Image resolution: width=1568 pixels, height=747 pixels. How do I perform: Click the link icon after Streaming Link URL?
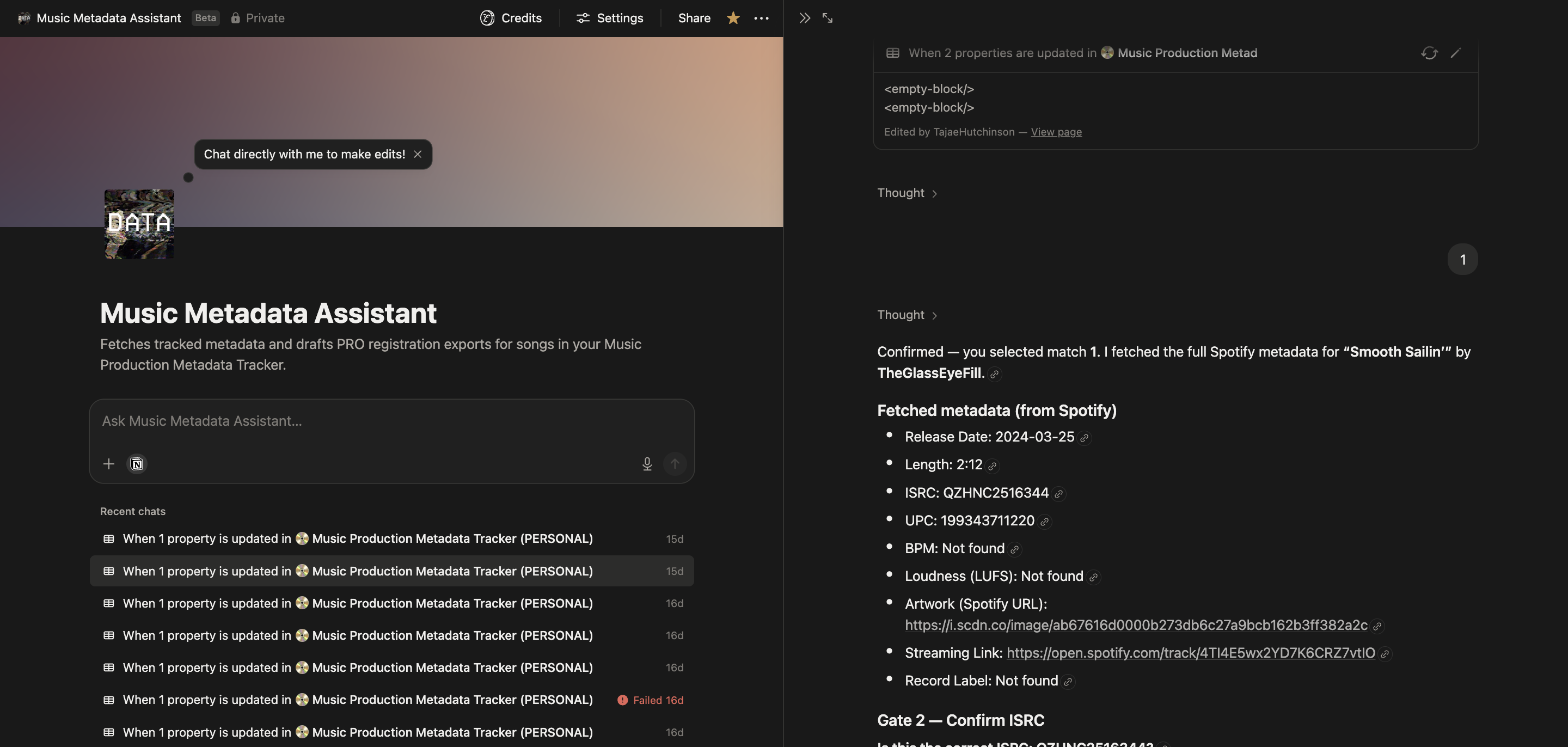click(x=1385, y=654)
